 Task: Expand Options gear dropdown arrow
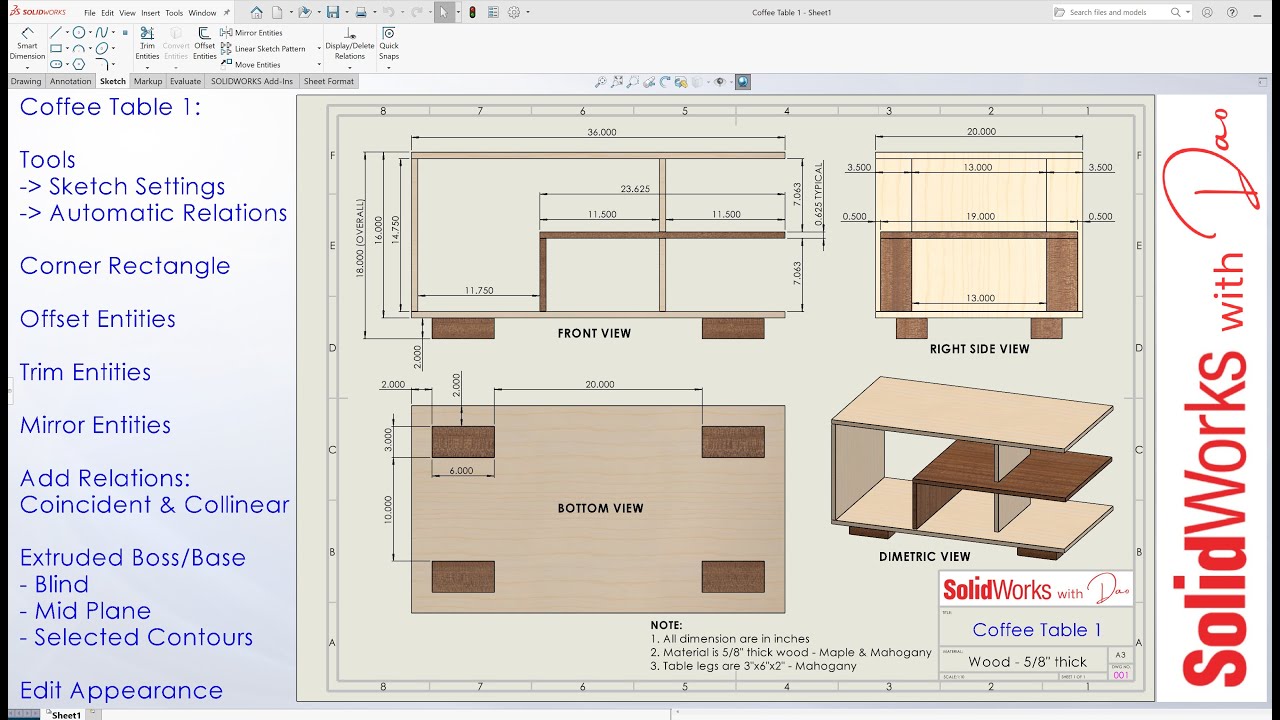pos(528,12)
